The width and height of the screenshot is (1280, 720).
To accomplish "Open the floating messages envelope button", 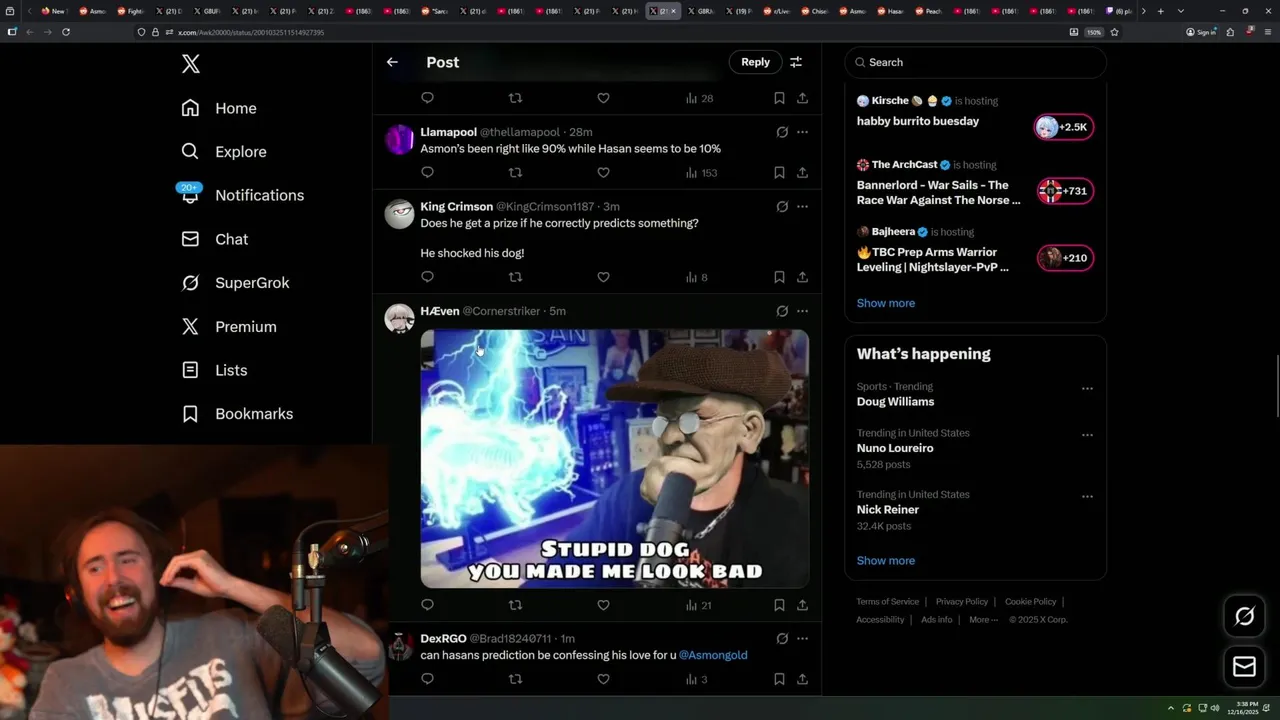I will coord(1244,667).
